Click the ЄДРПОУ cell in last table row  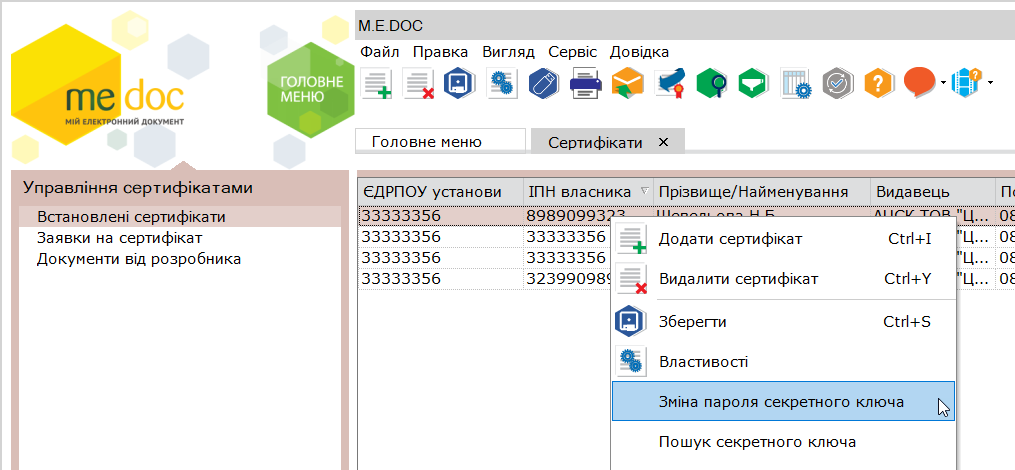441,279
